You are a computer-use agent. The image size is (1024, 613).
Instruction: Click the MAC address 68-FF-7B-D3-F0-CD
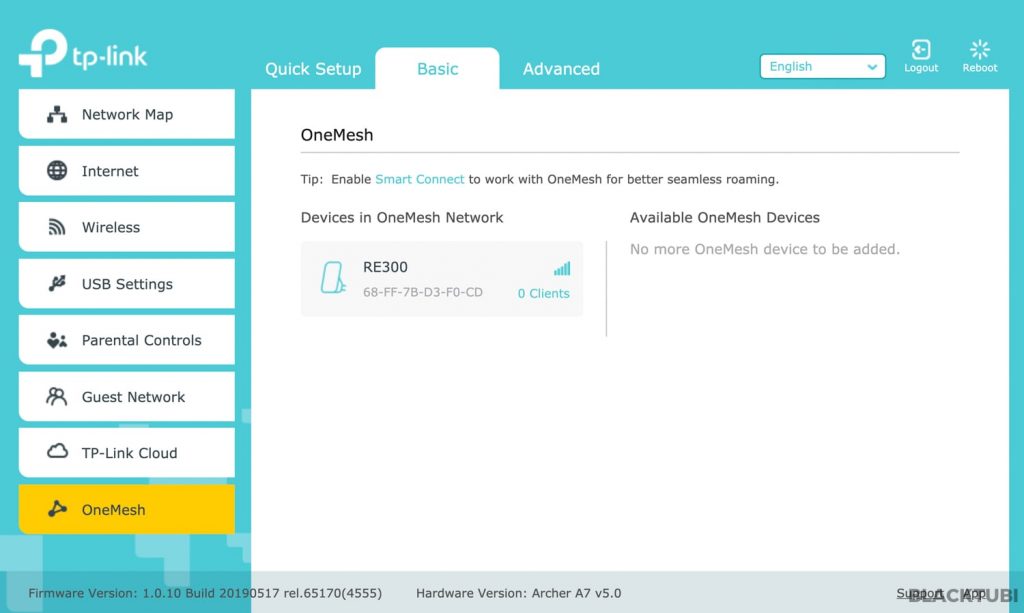click(x=423, y=292)
